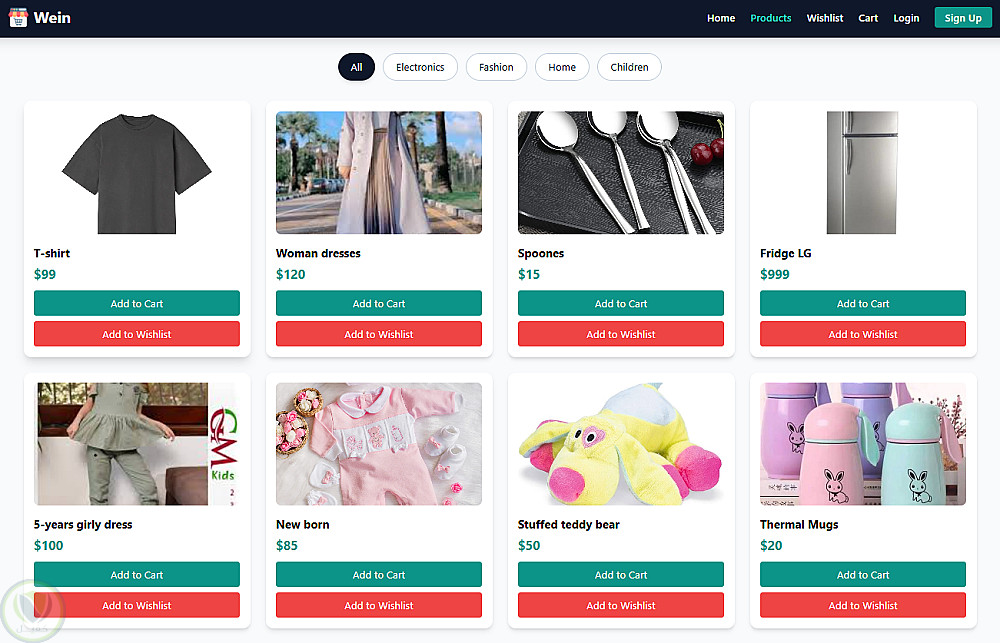Add Fridge LG to cart
Screen dimensions: 1000x643
click(863, 303)
